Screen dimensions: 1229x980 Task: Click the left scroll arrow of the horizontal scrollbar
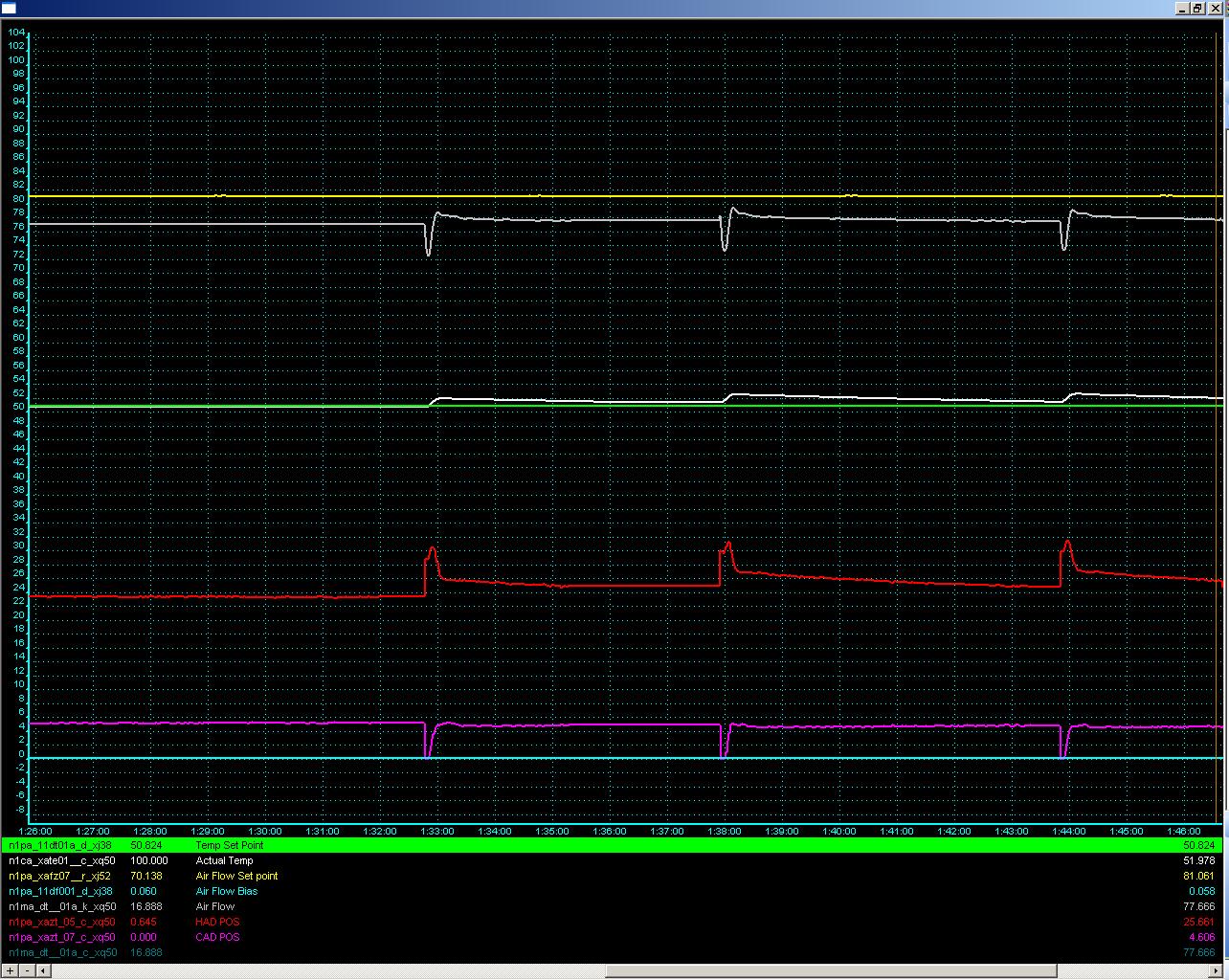pyautogui.click(x=44, y=970)
